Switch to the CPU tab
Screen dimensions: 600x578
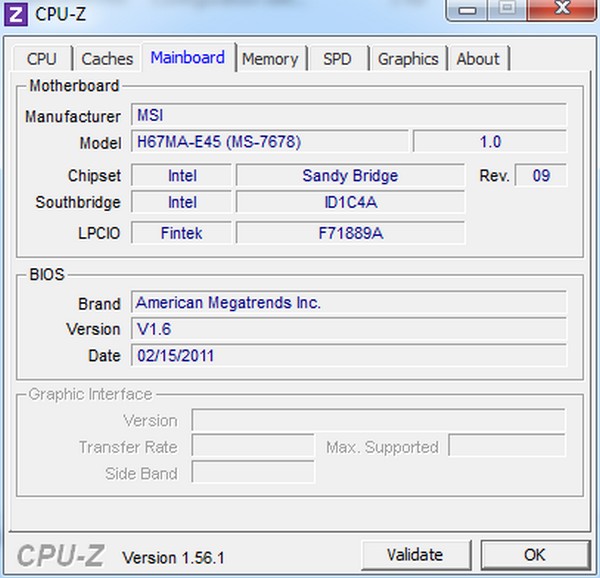coord(42,59)
